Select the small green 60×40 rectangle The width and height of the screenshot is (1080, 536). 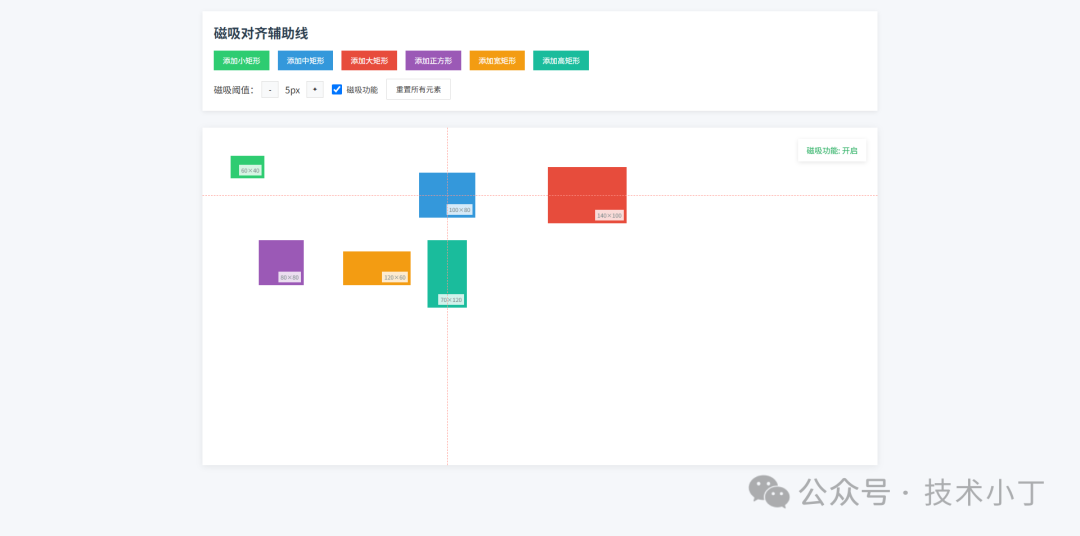[x=247, y=166]
